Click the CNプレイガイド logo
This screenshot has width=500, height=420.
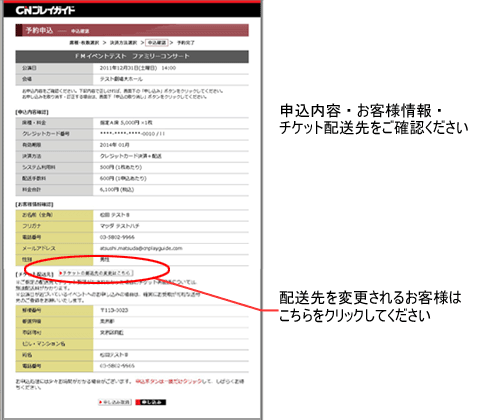click(x=45, y=10)
